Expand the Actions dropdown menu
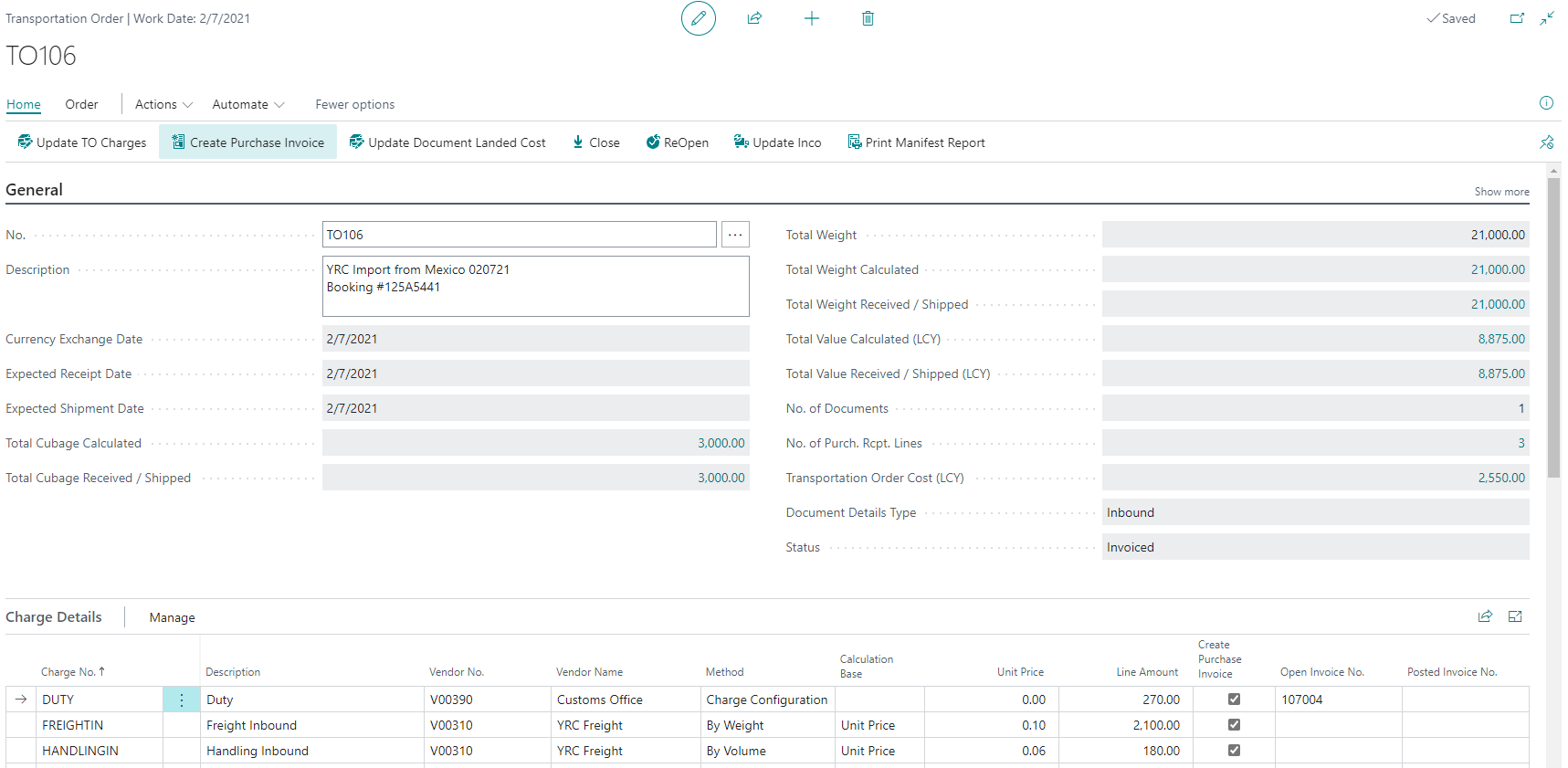1568x768 pixels. coord(163,104)
